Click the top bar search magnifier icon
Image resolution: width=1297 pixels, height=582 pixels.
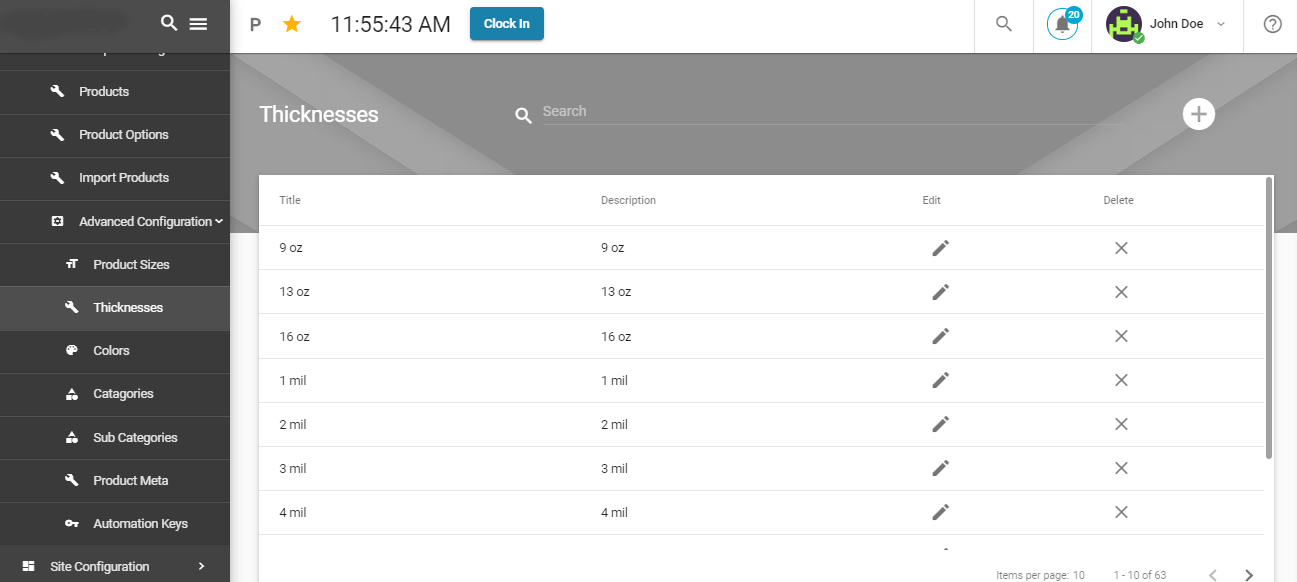pos(1004,24)
